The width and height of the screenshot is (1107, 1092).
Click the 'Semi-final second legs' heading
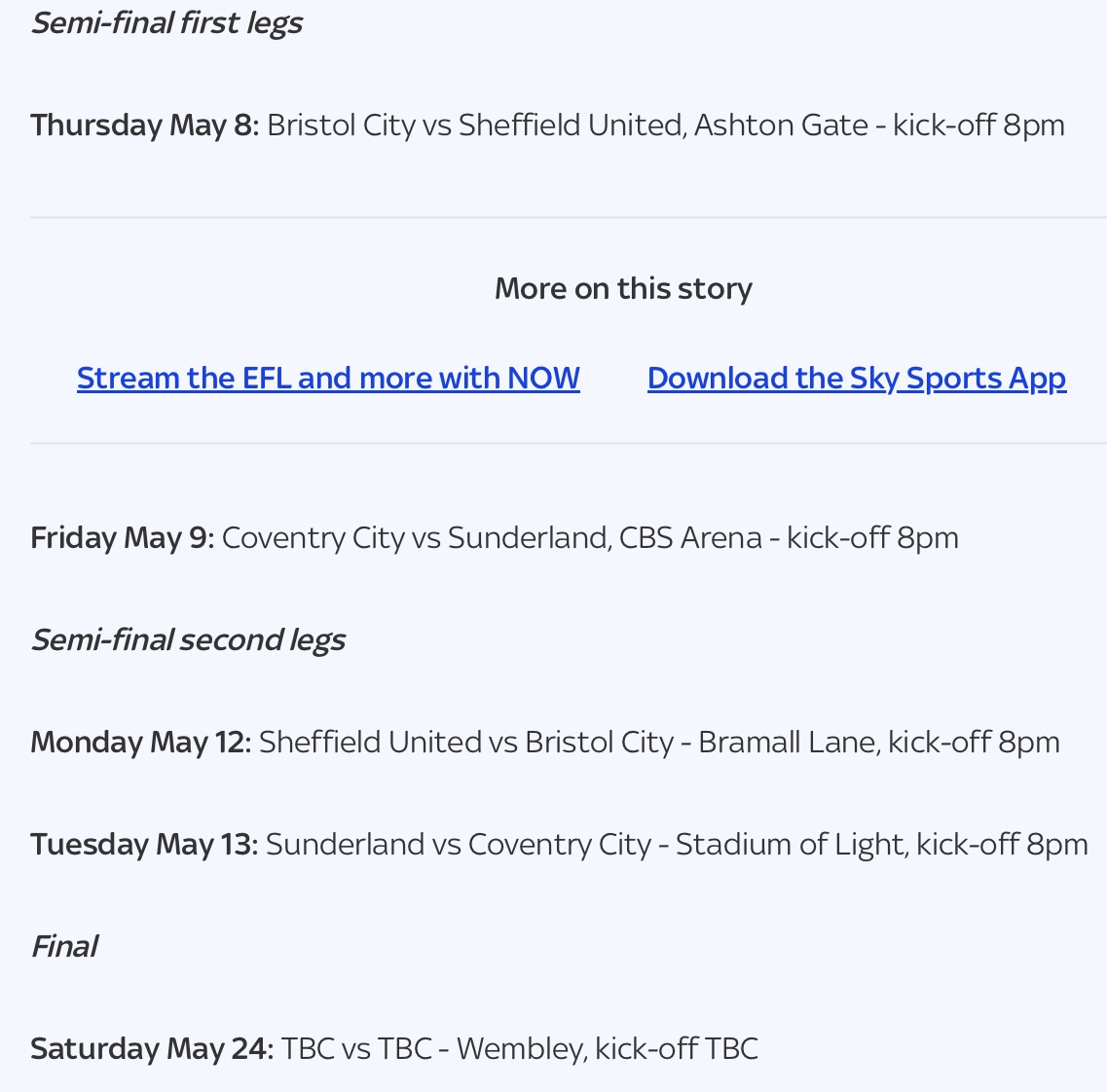pos(188,639)
